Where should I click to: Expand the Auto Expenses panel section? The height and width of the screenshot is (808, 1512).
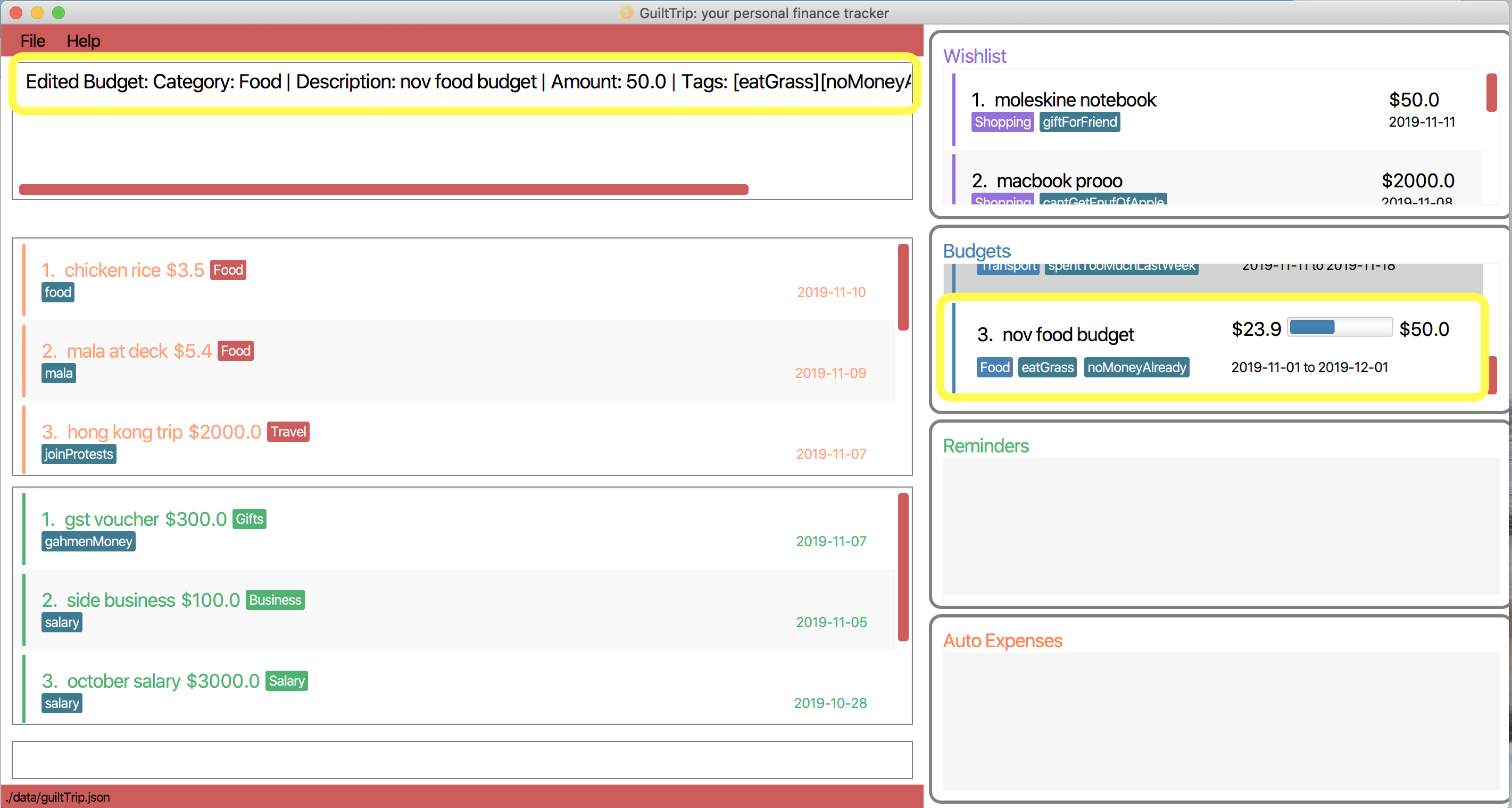[1003, 641]
